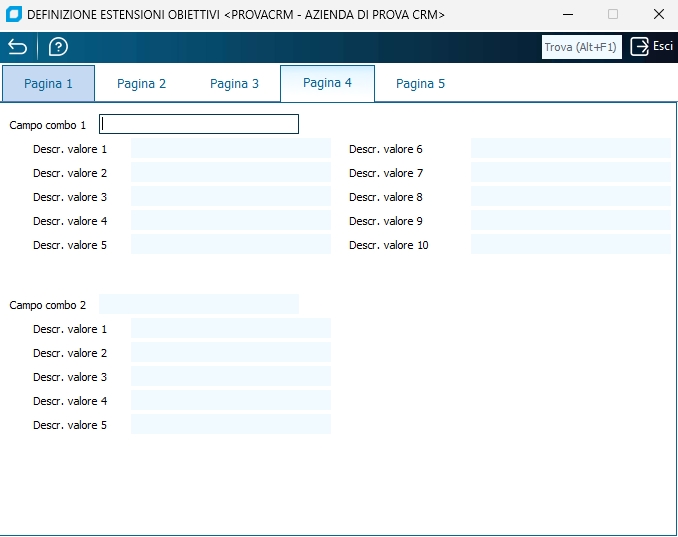The image size is (678, 537).
Task: Click Campo combo 1 Descr. valore 3 field
Action: tap(231, 196)
